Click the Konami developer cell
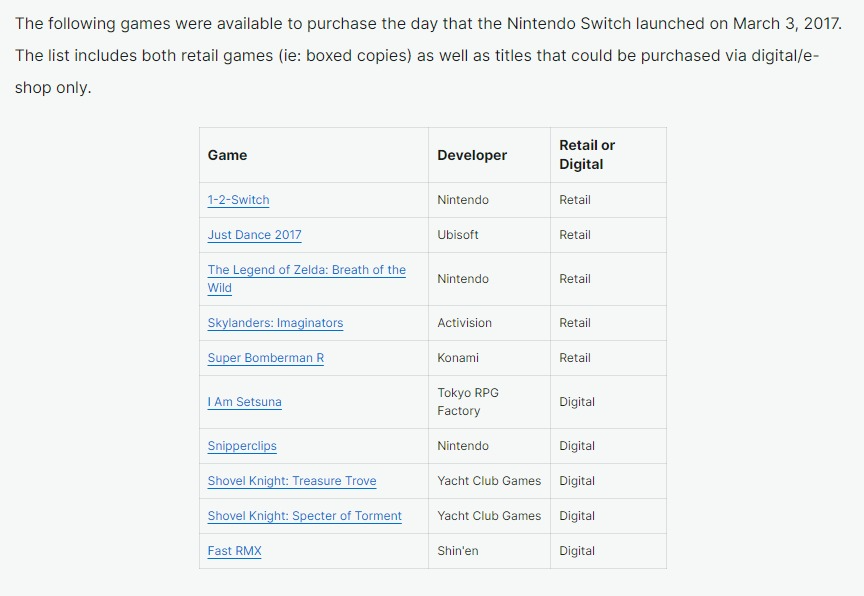The width and height of the screenshot is (864, 596). pyautogui.click(x=458, y=358)
